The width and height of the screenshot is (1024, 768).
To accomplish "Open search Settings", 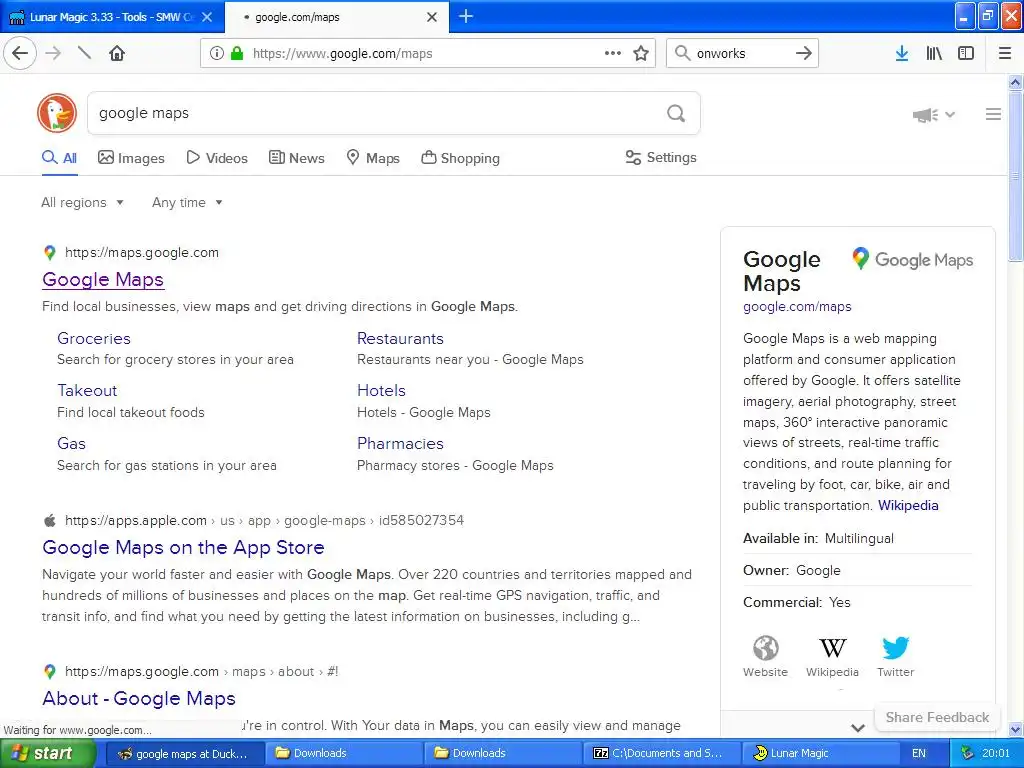I will (x=661, y=157).
